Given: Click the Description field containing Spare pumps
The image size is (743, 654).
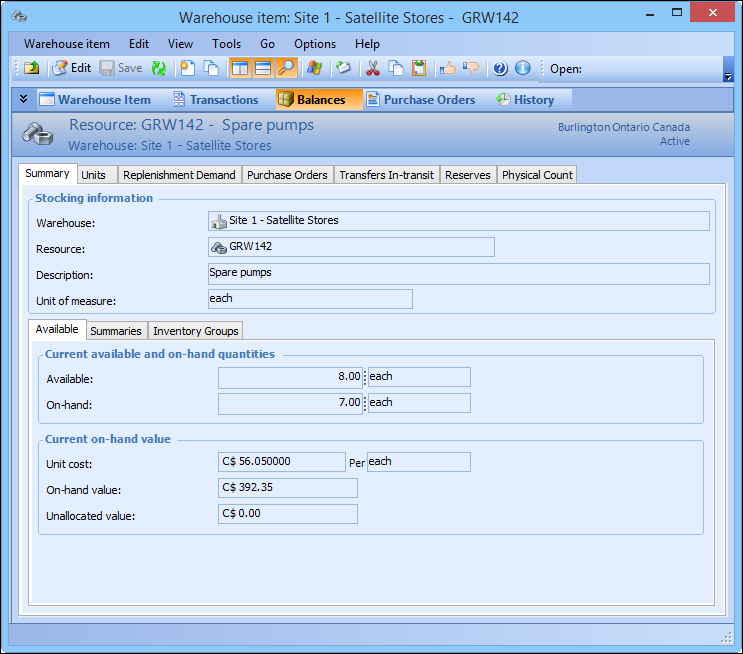Looking at the screenshot, I should (458, 274).
